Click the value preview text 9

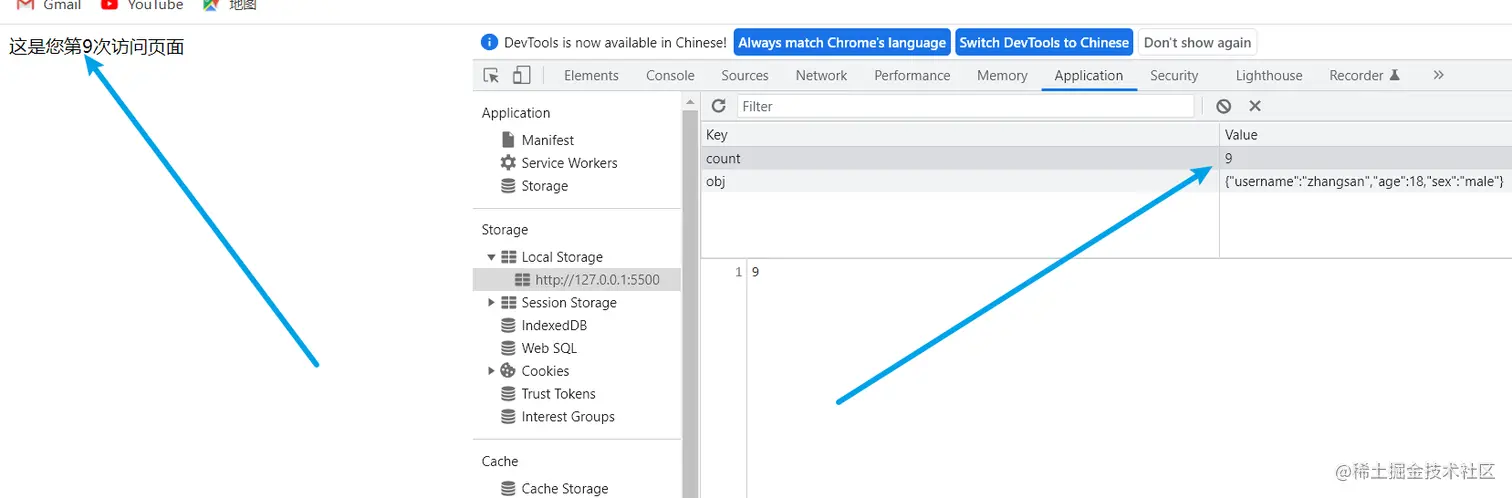click(x=755, y=272)
